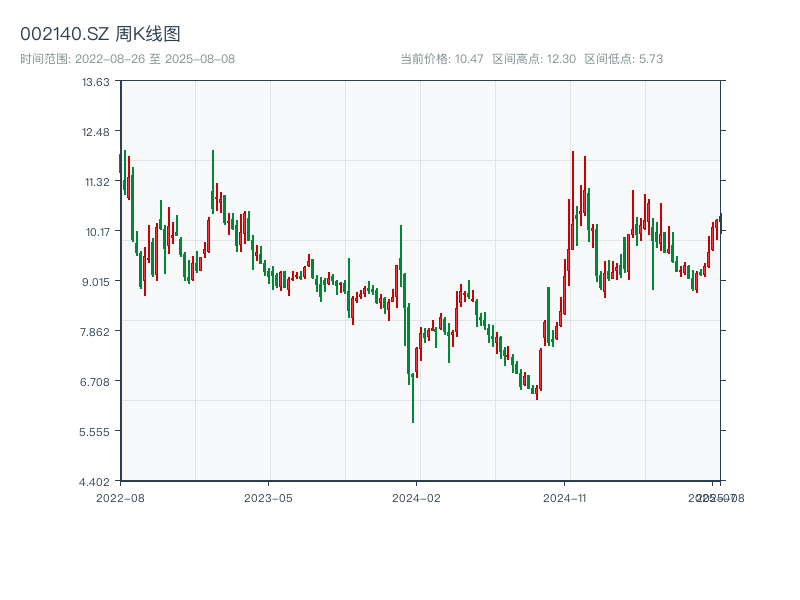Click the y-axis label 5.555
Viewport: 800px width, 600px height.
[x=94, y=432]
